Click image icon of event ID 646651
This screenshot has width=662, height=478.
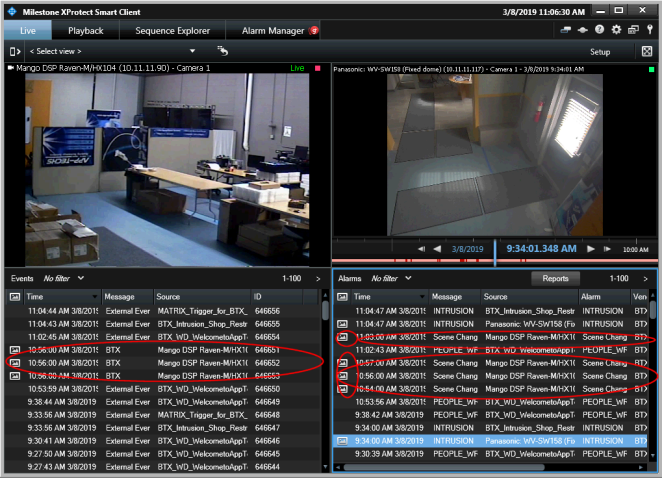[x=15, y=350]
